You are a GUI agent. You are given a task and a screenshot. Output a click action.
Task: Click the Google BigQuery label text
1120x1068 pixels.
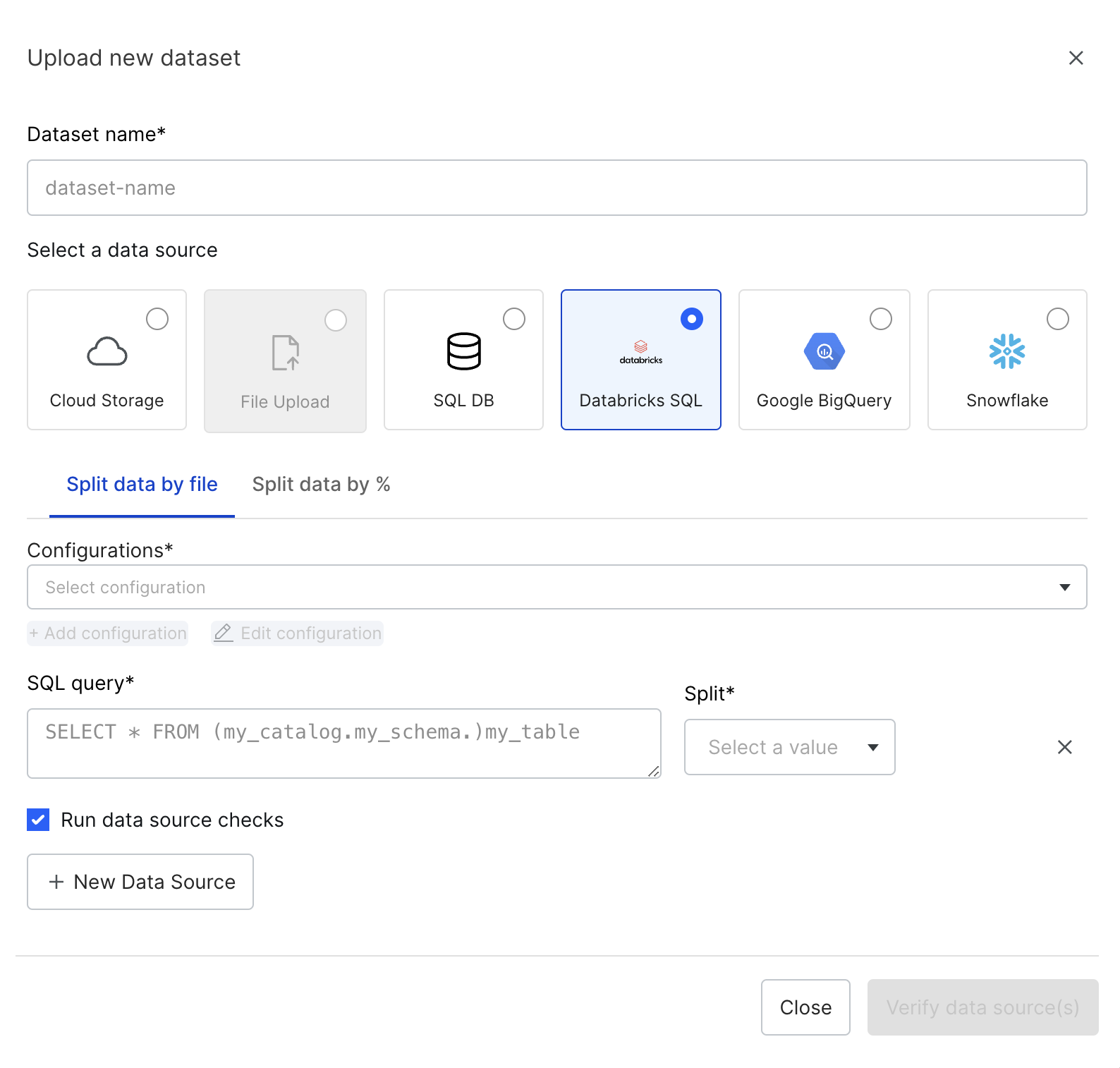tap(824, 401)
